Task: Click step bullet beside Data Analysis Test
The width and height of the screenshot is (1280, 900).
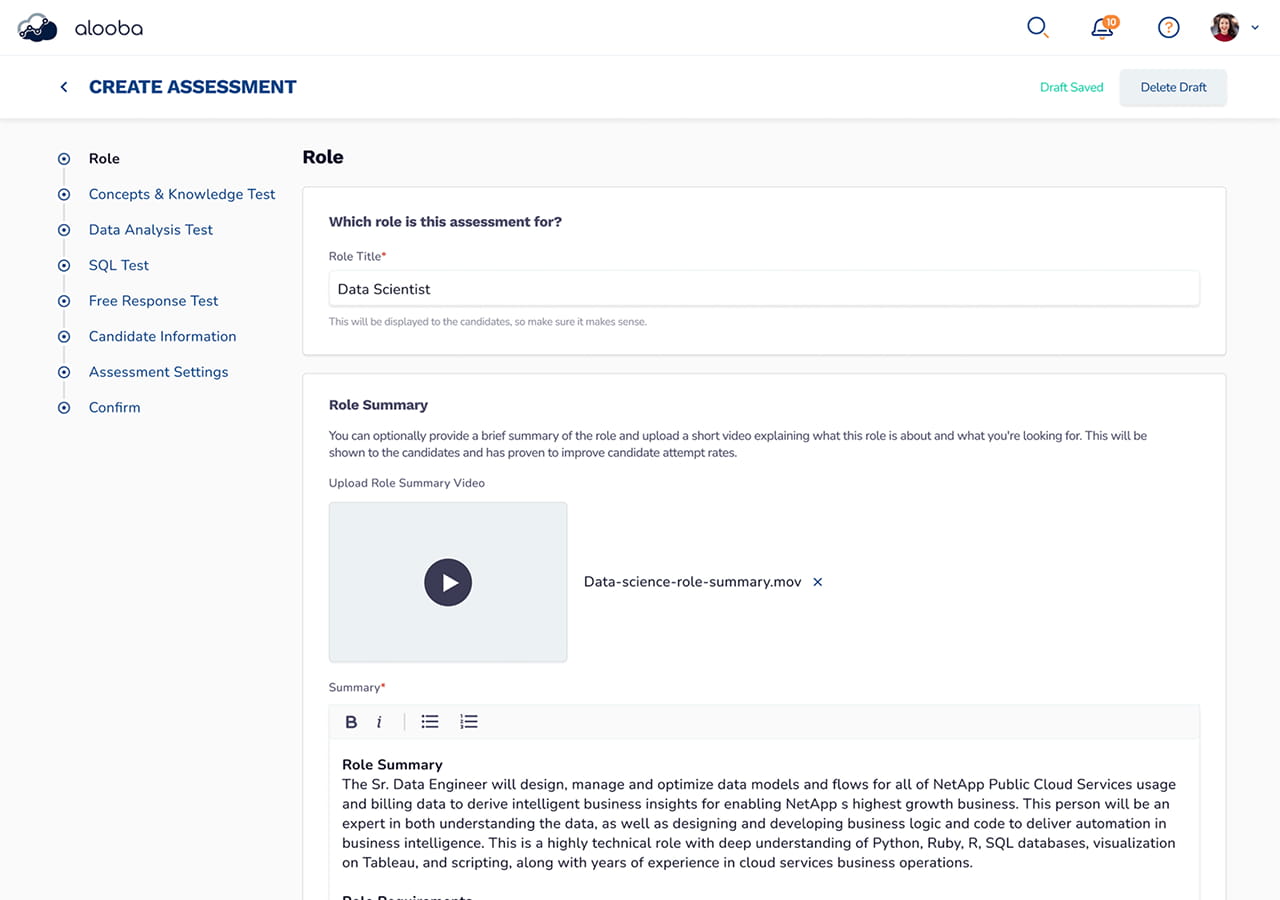Action: tap(64, 230)
